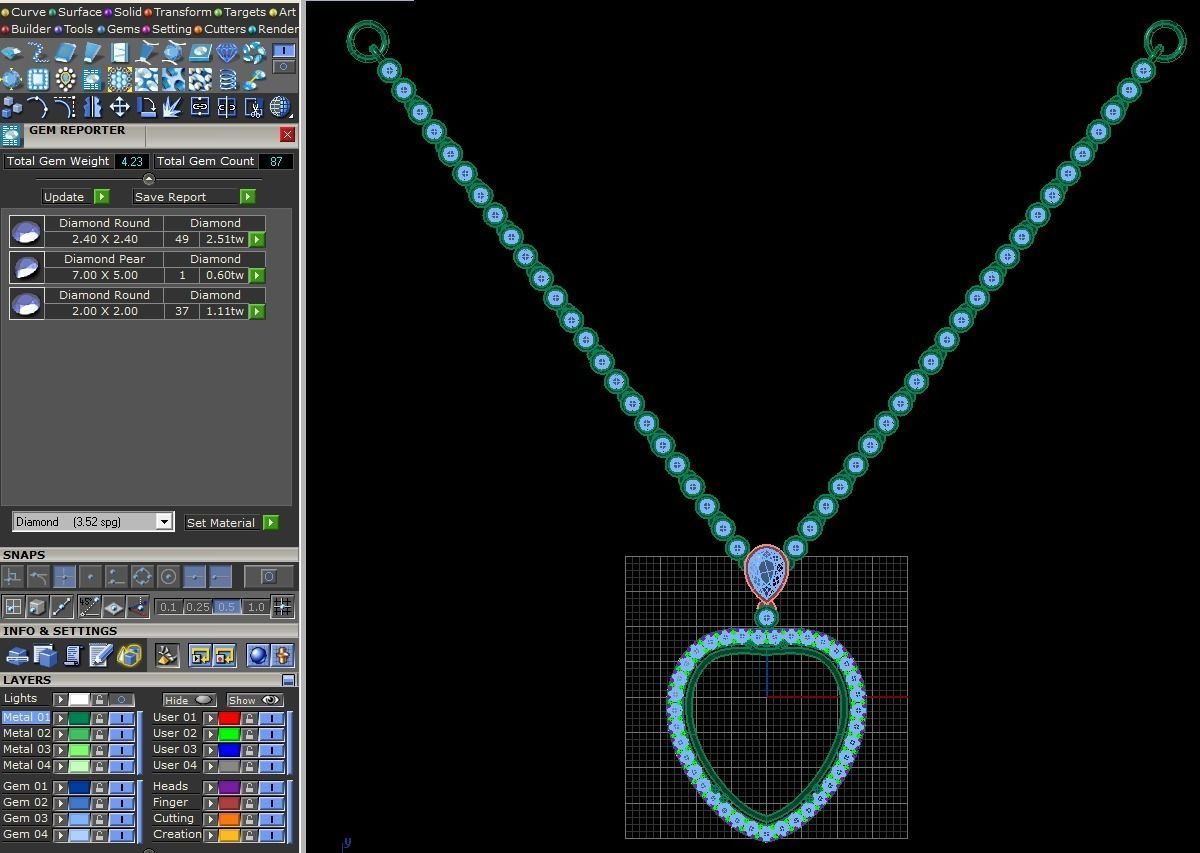Collapse the Gem Reporter panel with round arrow
Image resolution: width=1200 pixels, height=853 pixels.
coord(149,180)
